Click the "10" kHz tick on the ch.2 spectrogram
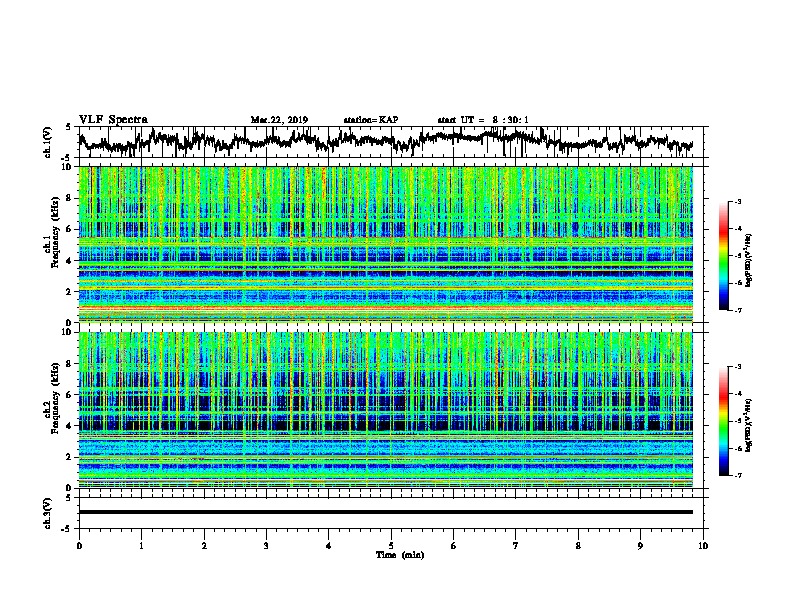This screenshot has width=792, height=612. (68, 332)
